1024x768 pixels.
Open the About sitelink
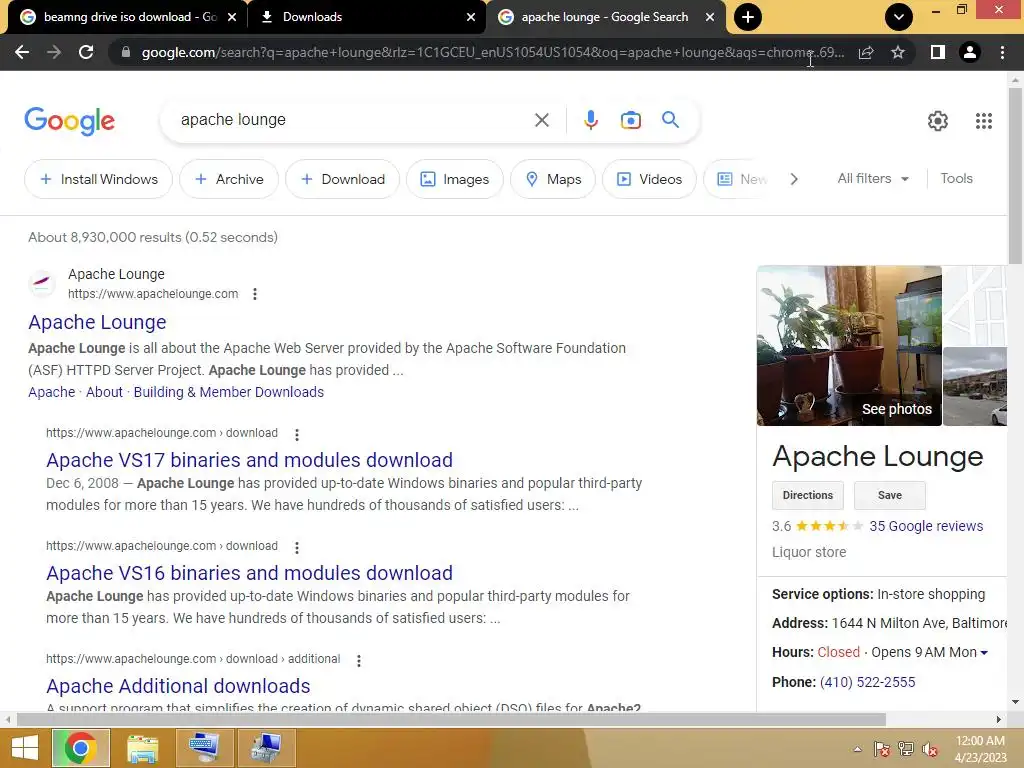click(x=104, y=392)
